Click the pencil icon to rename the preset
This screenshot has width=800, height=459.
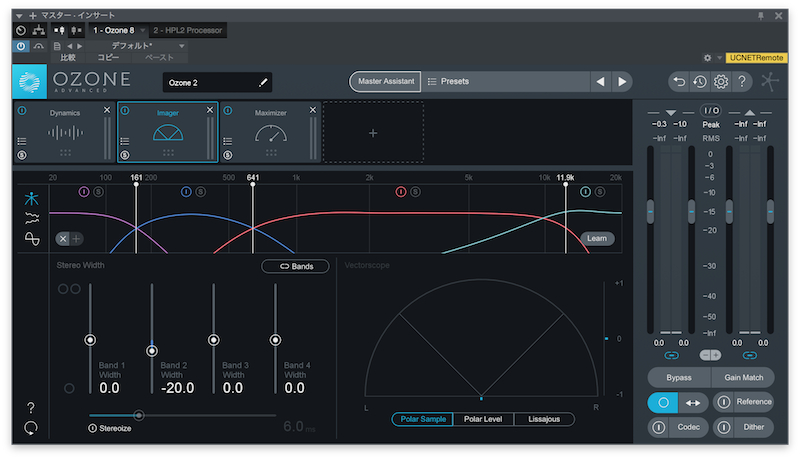[x=263, y=83]
